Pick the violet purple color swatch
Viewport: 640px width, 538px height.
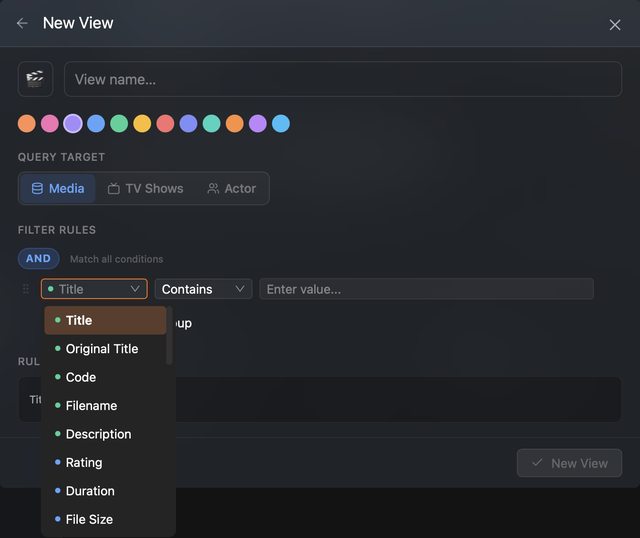tap(258, 124)
